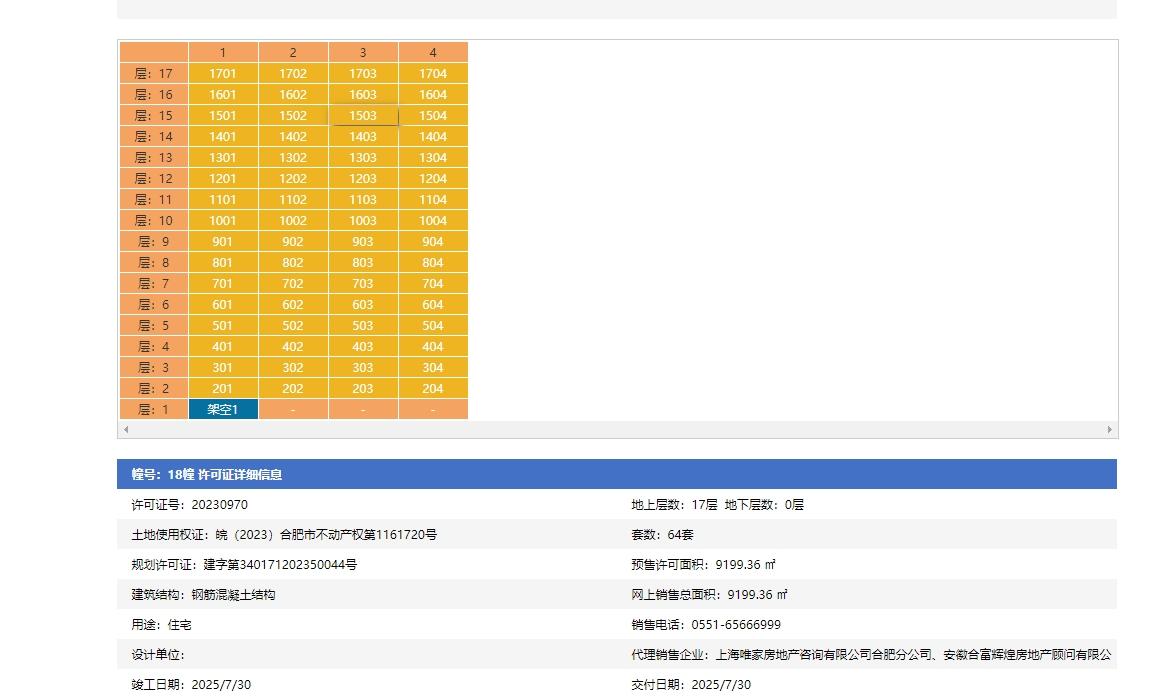The width and height of the screenshot is (1158, 696).
Task: Click land certificate text 皖(2023)合肥市不动产权第1161720号
Action: [326, 534]
